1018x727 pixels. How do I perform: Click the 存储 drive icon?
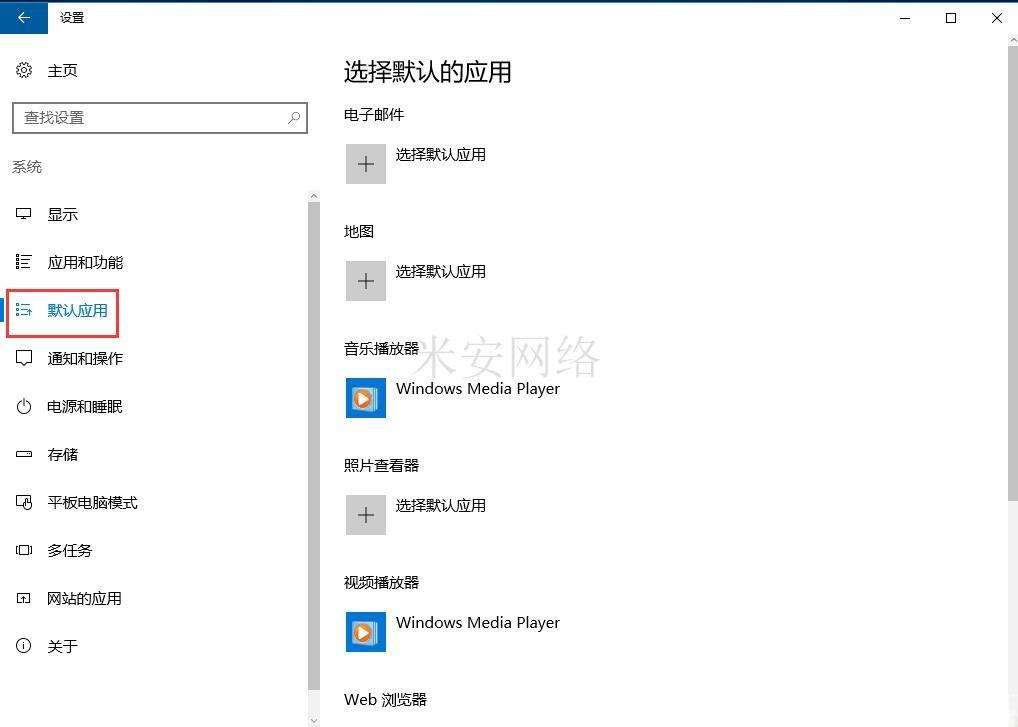tap(24, 454)
